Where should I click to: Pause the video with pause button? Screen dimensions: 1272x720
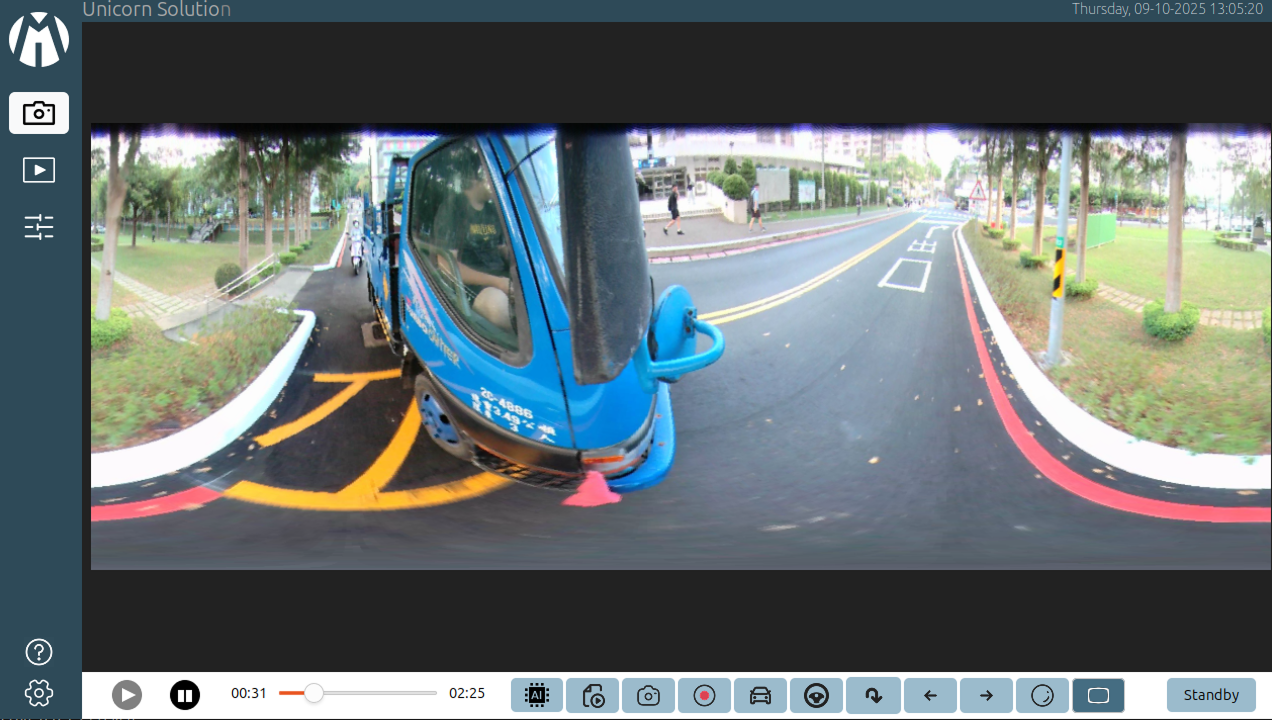pos(185,695)
